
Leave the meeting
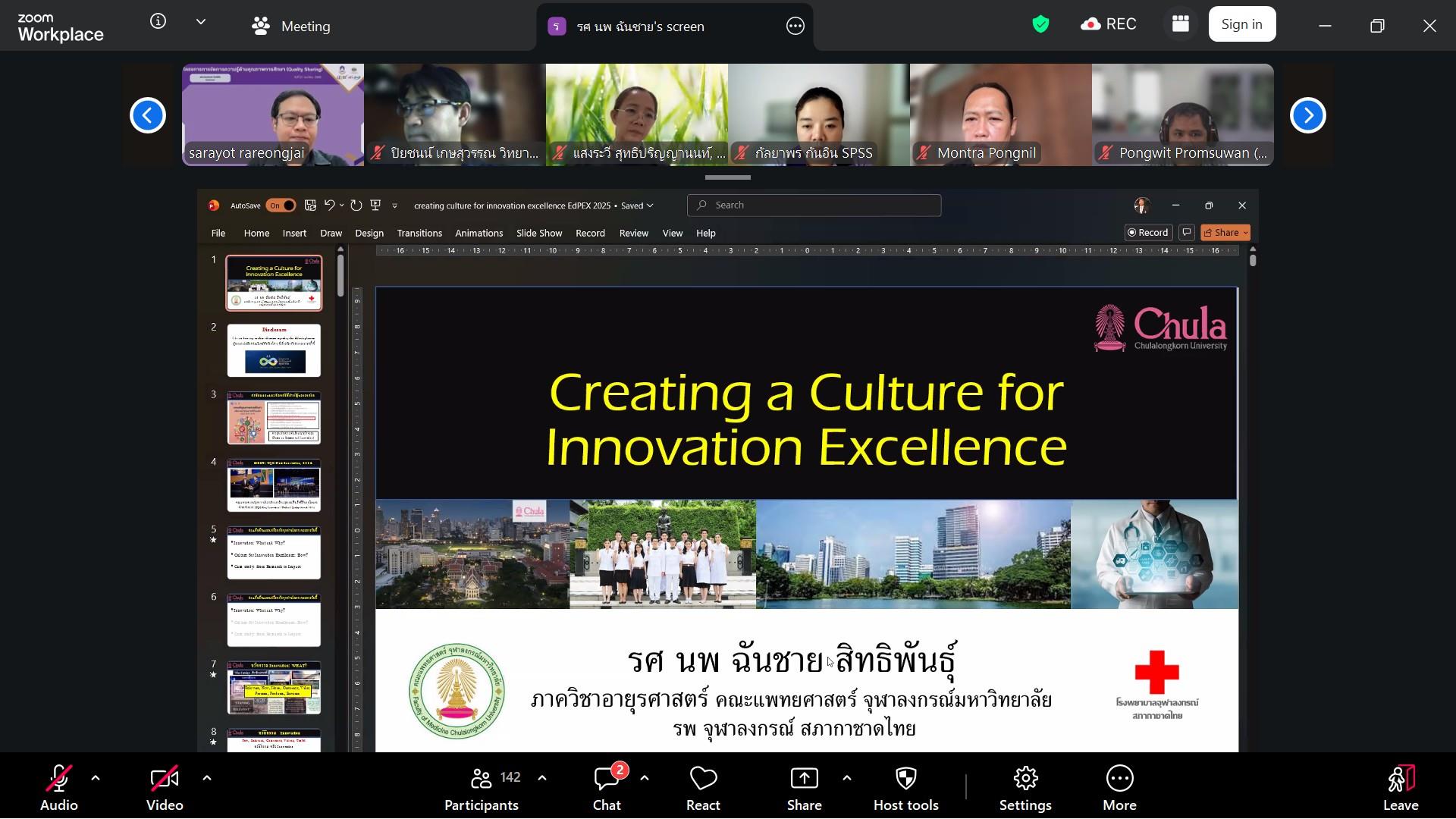(x=1400, y=789)
